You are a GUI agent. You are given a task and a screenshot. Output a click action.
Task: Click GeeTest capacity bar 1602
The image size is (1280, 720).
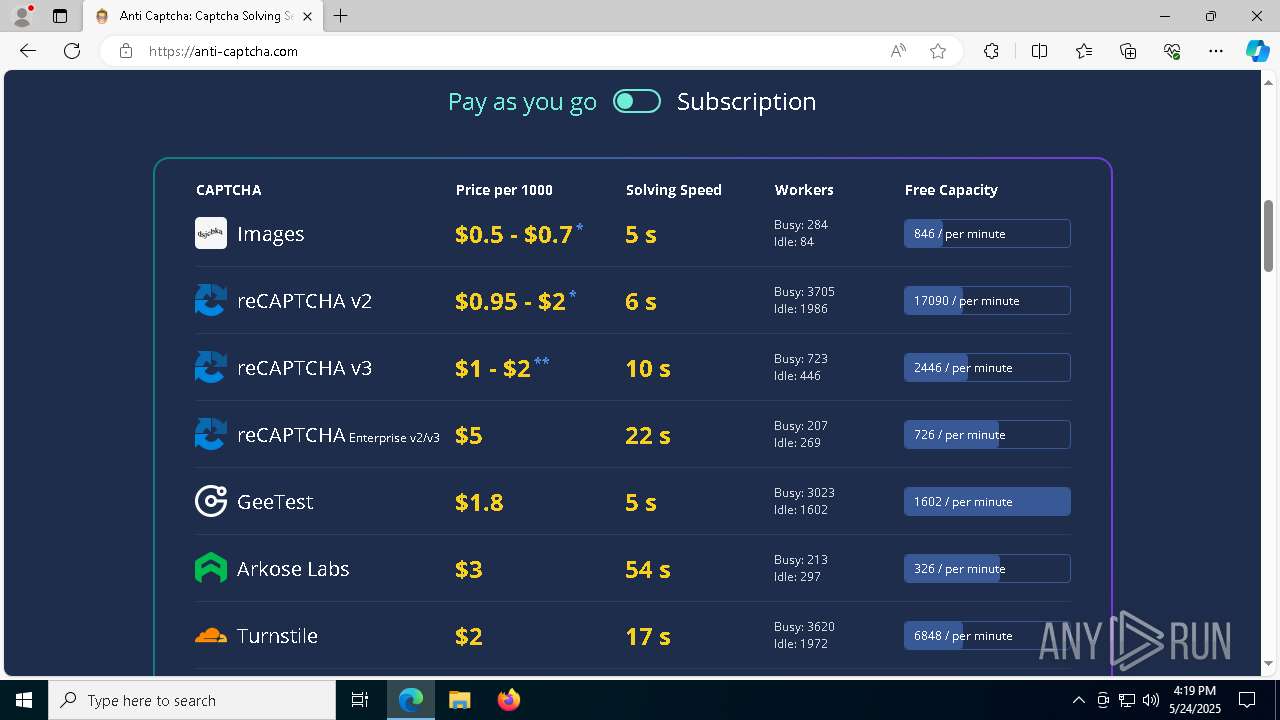987,501
